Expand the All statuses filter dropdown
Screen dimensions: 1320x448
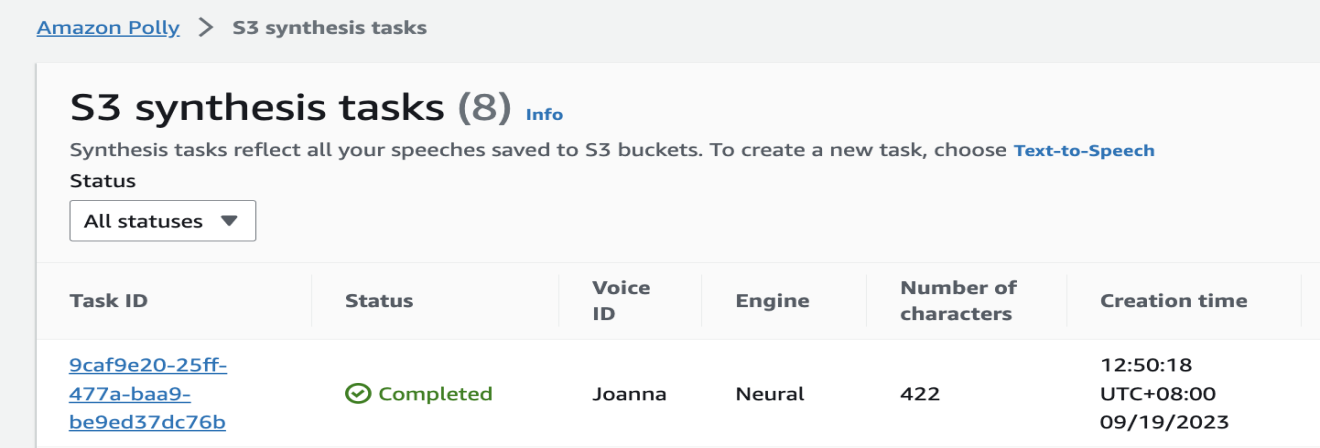pyautogui.click(x=163, y=221)
